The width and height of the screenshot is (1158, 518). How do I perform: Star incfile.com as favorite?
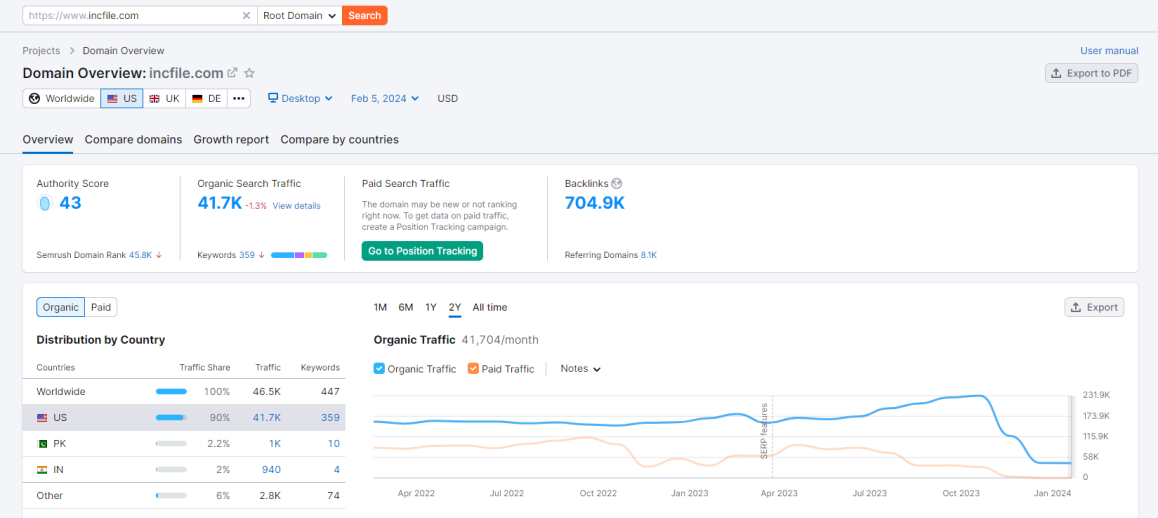tap(250, 73)
